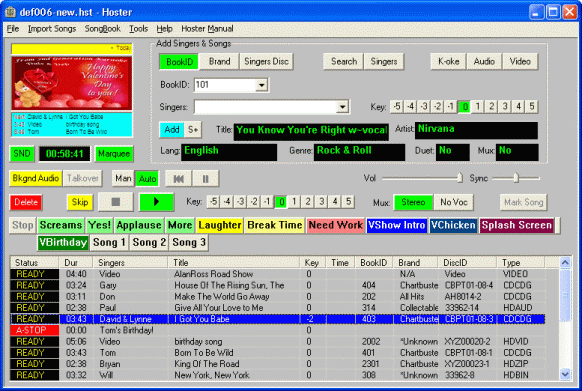
Task: Open the BookID dropdown
Action: 262,85
